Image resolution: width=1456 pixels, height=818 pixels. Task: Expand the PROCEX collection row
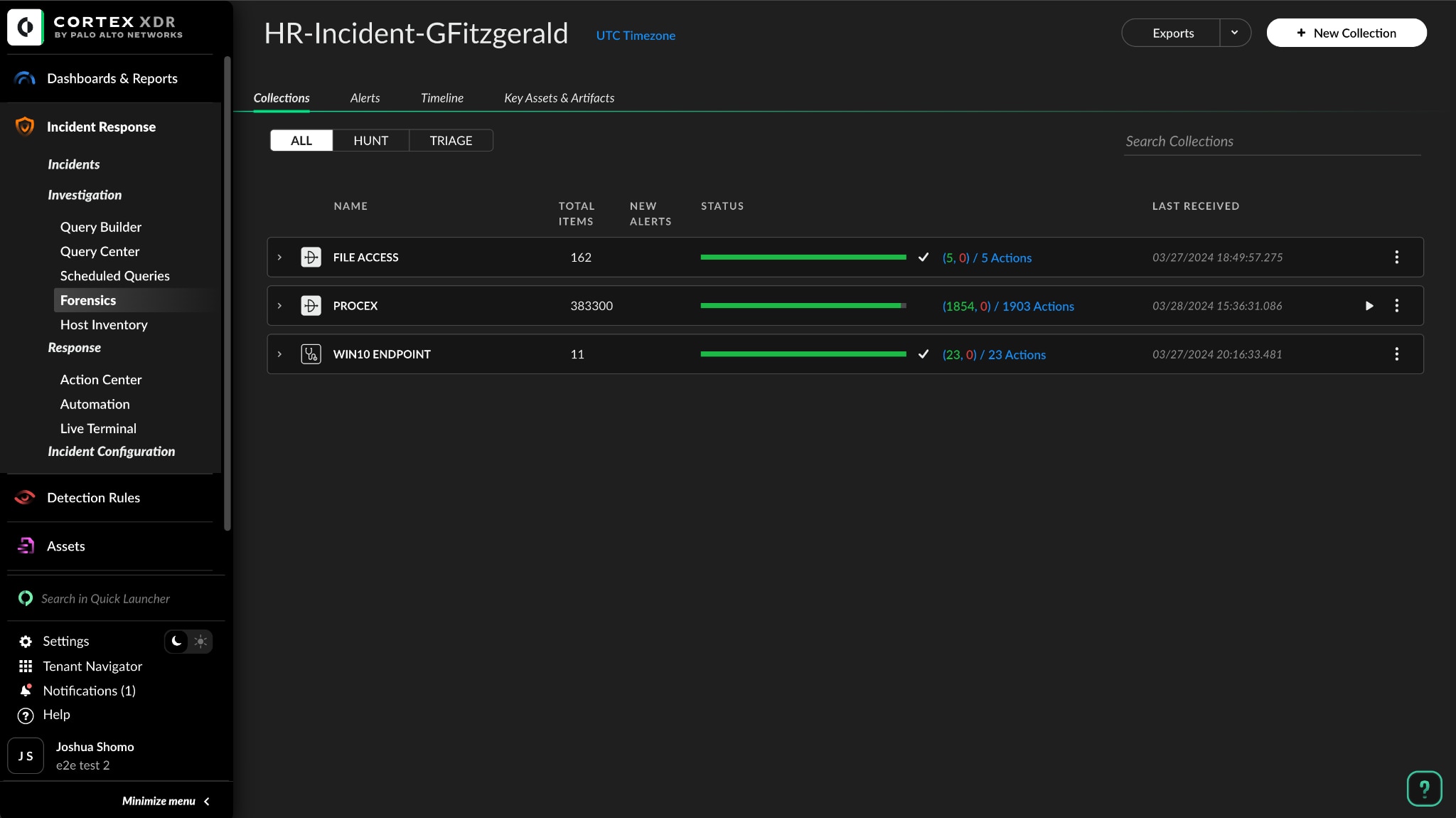(x=279, y=306)
